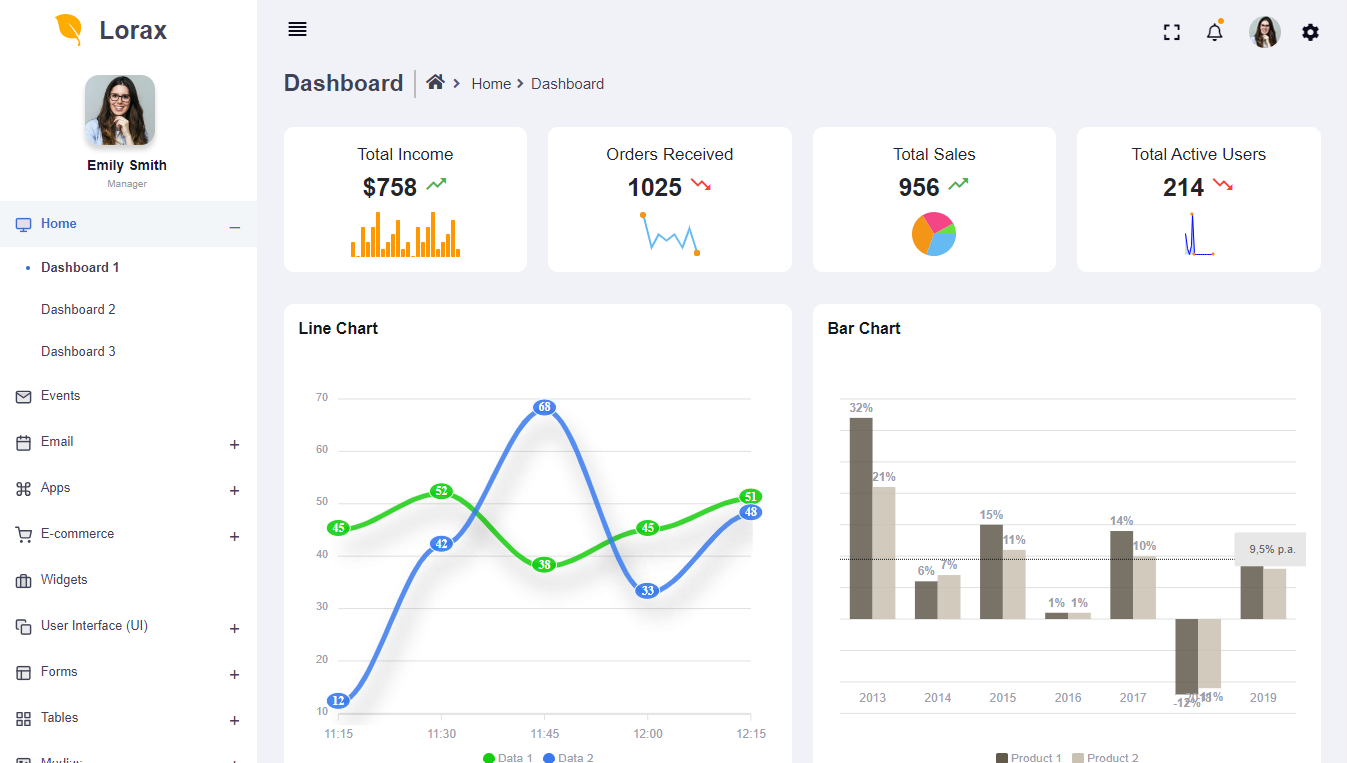The image size is (1347, 763).
Task: Click the Lorax leaf logo
Action: 69,30
